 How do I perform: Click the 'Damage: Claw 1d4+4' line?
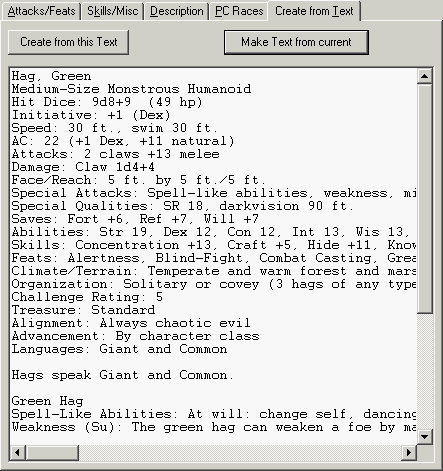click(x=83, y=167)
